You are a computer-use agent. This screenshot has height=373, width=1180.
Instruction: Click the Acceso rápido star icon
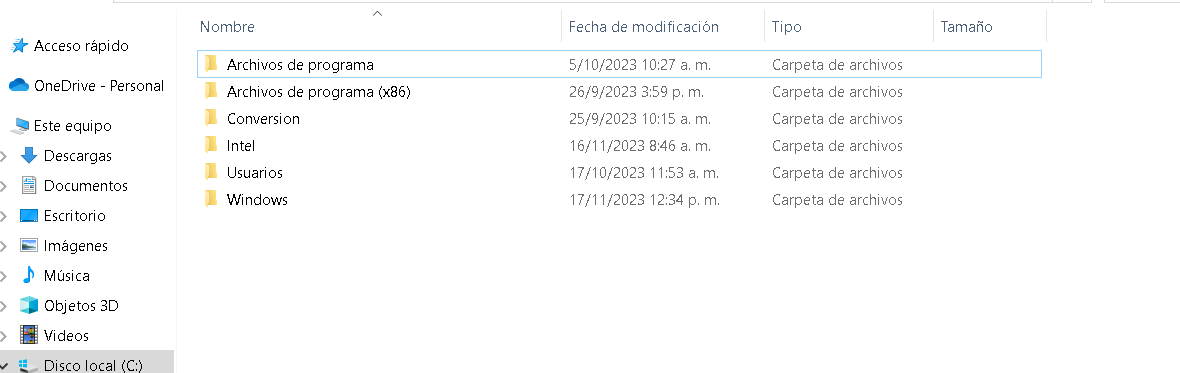click(x=19, y=47)
